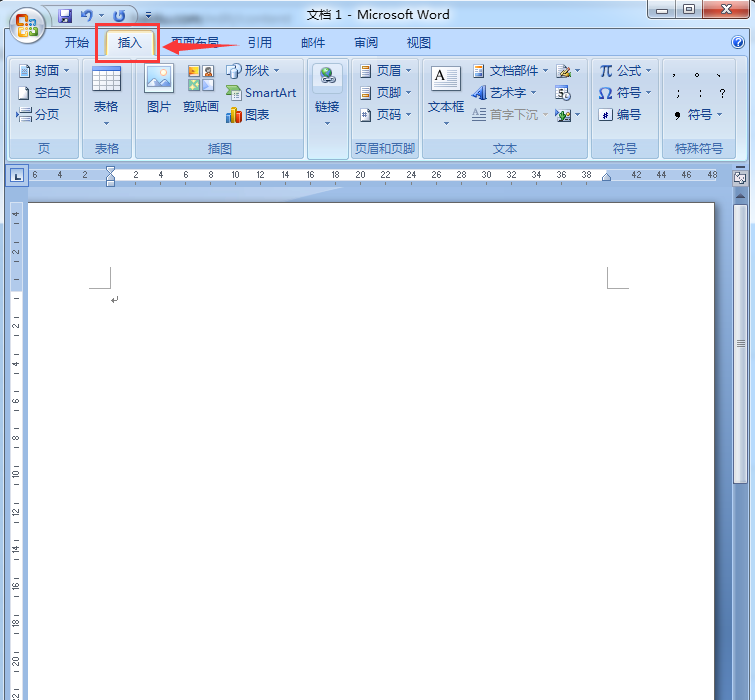Insert a blank page with 空白页

coord(44,92)
